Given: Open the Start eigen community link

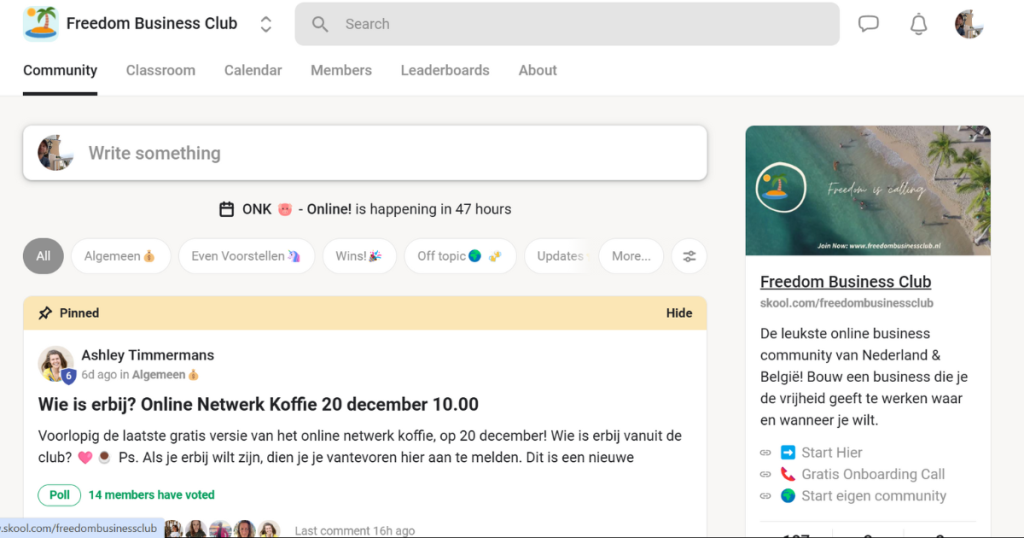Looking at the screenshot, I should [x=874, y=496].
